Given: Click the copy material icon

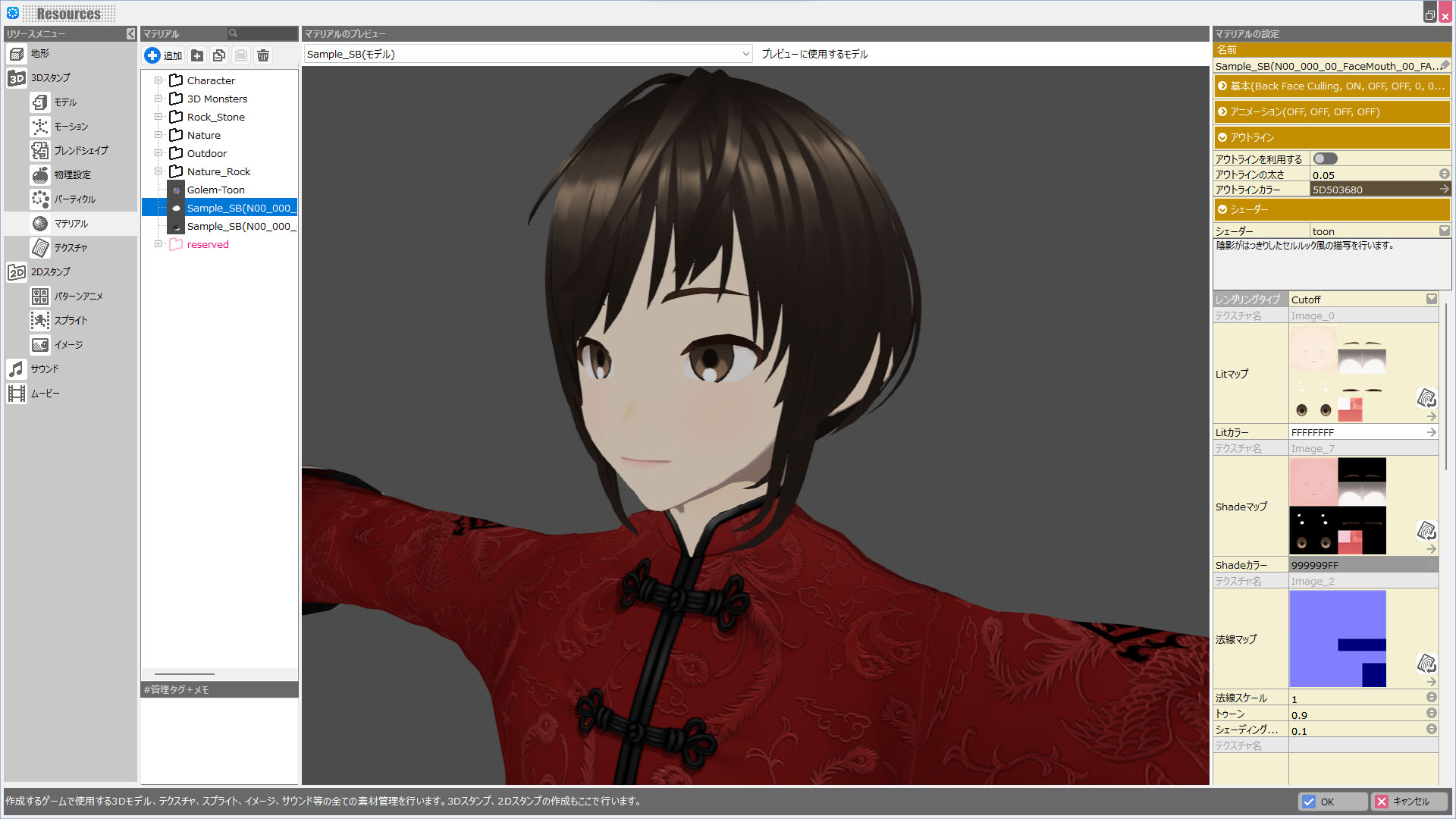Looking at the screenshot, I should click(219, 55).
